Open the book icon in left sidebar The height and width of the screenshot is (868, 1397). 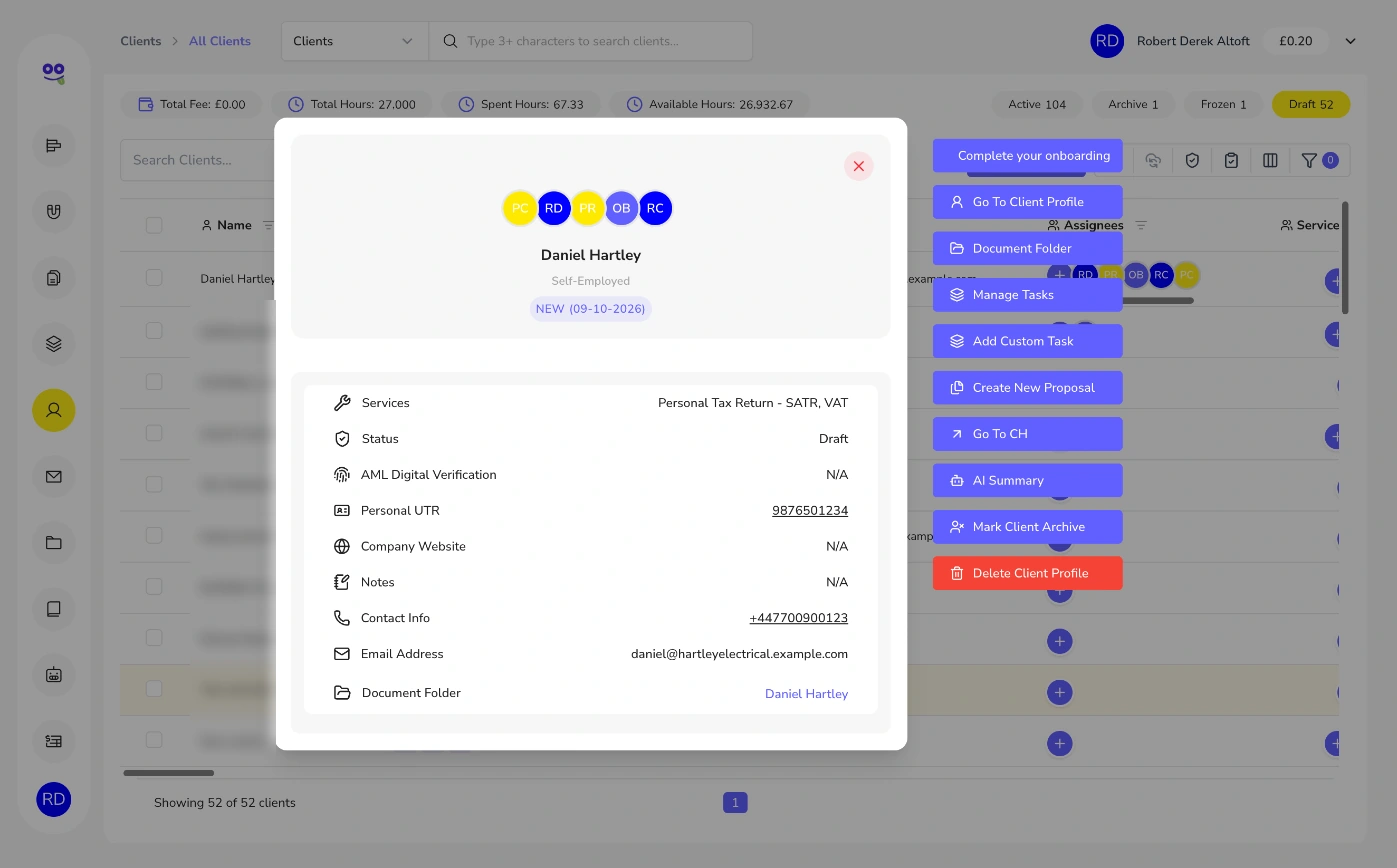(54, 608)
